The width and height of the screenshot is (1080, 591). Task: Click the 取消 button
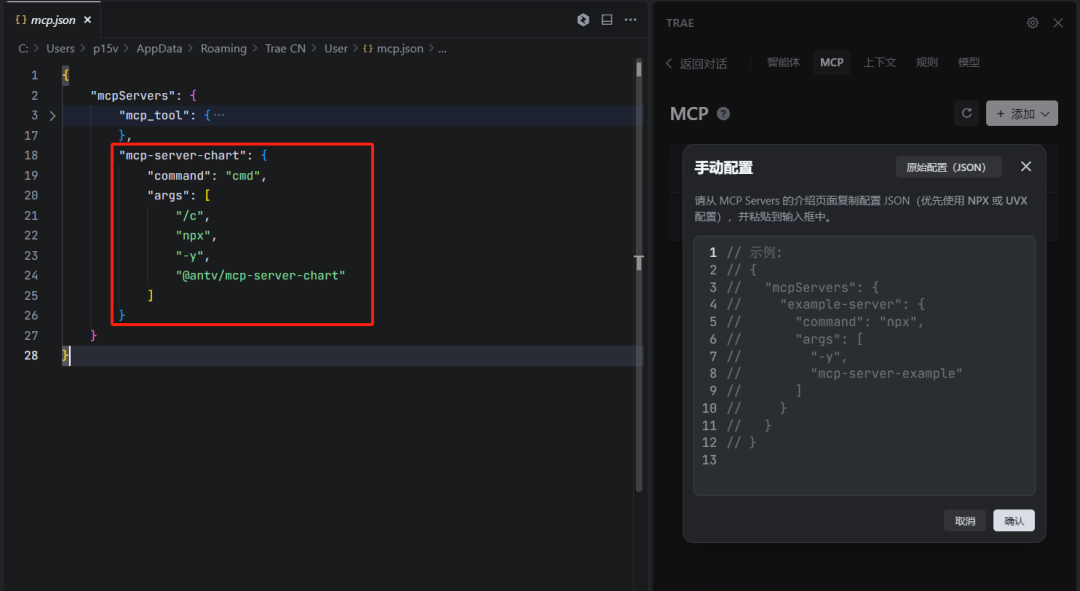(964, 521)
